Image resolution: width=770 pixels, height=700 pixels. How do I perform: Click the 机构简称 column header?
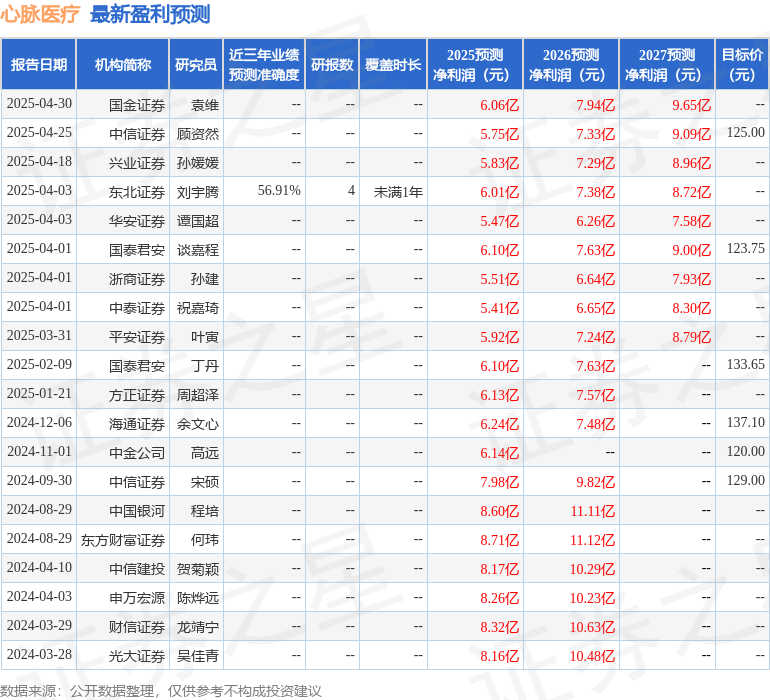pos(123,64)
